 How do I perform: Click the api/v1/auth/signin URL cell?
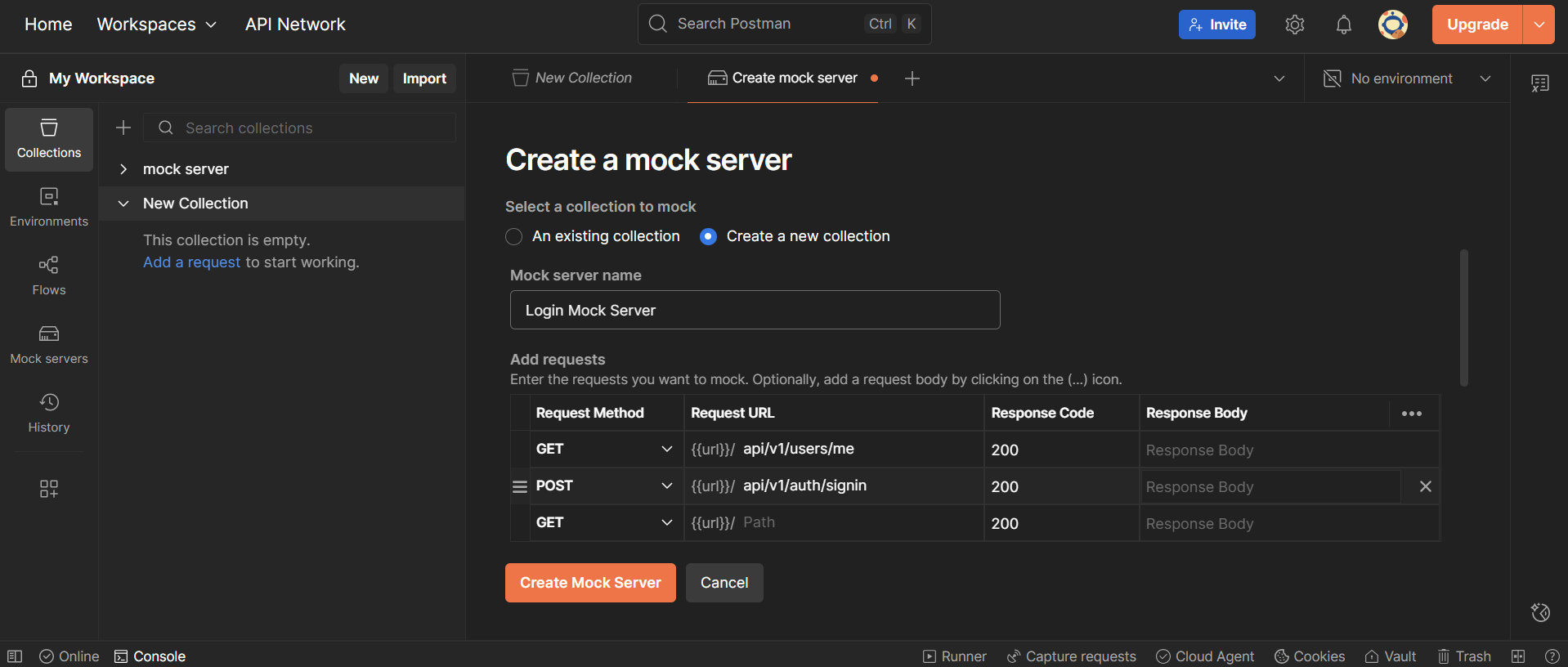(x=834, y=486)
